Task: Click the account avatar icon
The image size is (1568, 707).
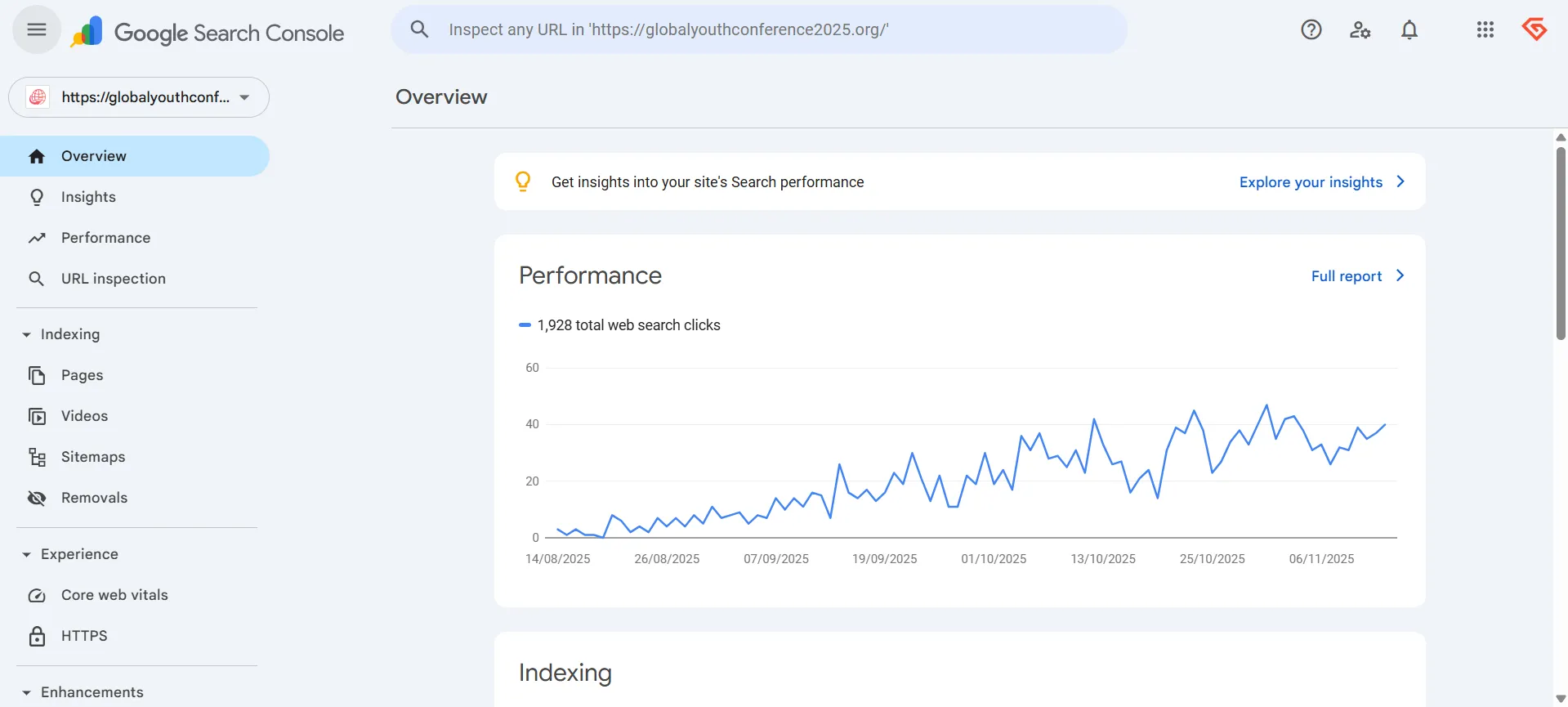Action: 1534,30
